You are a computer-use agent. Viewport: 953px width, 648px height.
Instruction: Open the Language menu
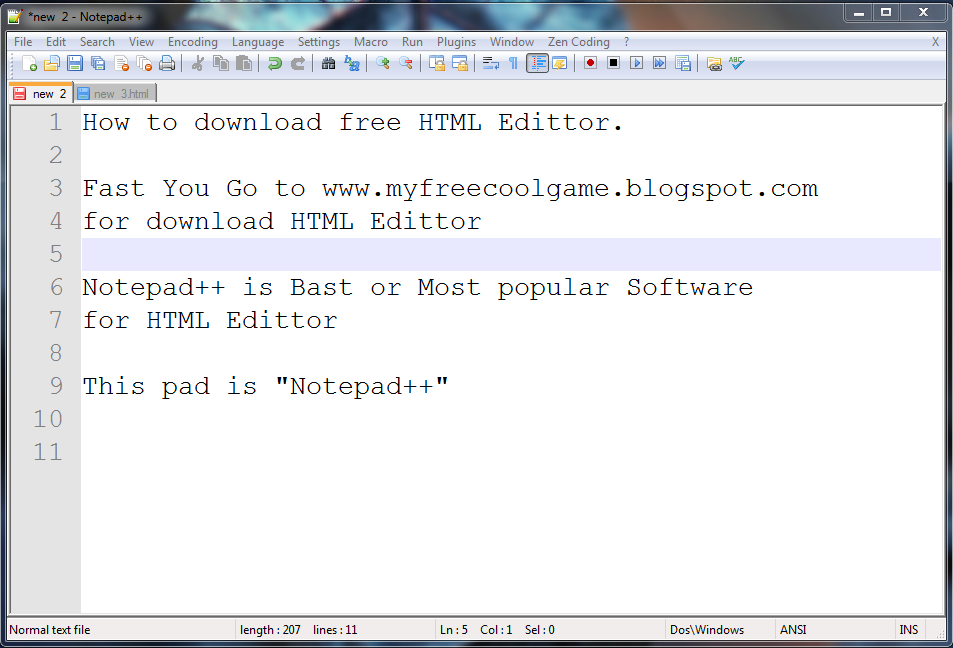258,42
